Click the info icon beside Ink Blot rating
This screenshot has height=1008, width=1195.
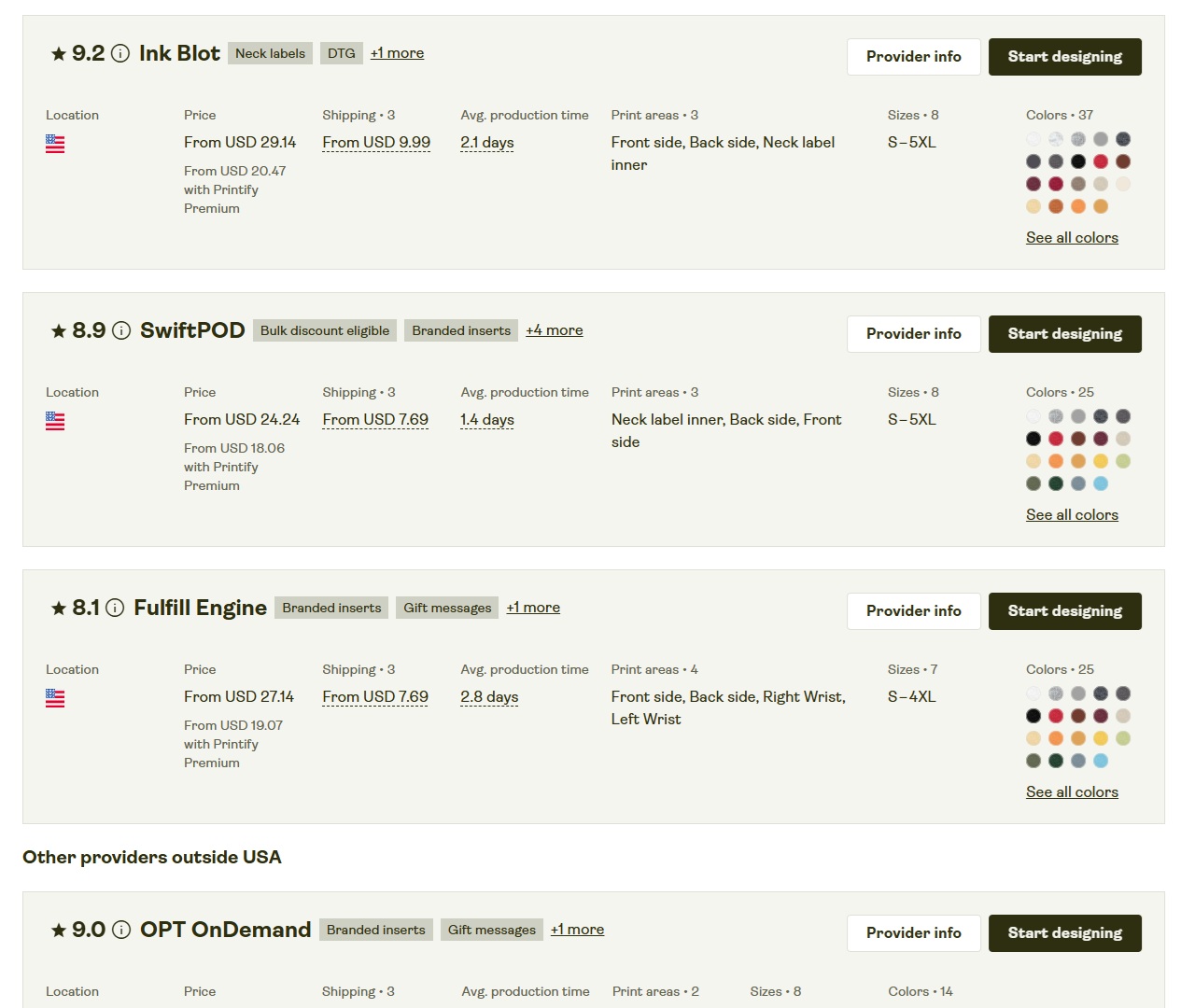[x=120, y=53]
